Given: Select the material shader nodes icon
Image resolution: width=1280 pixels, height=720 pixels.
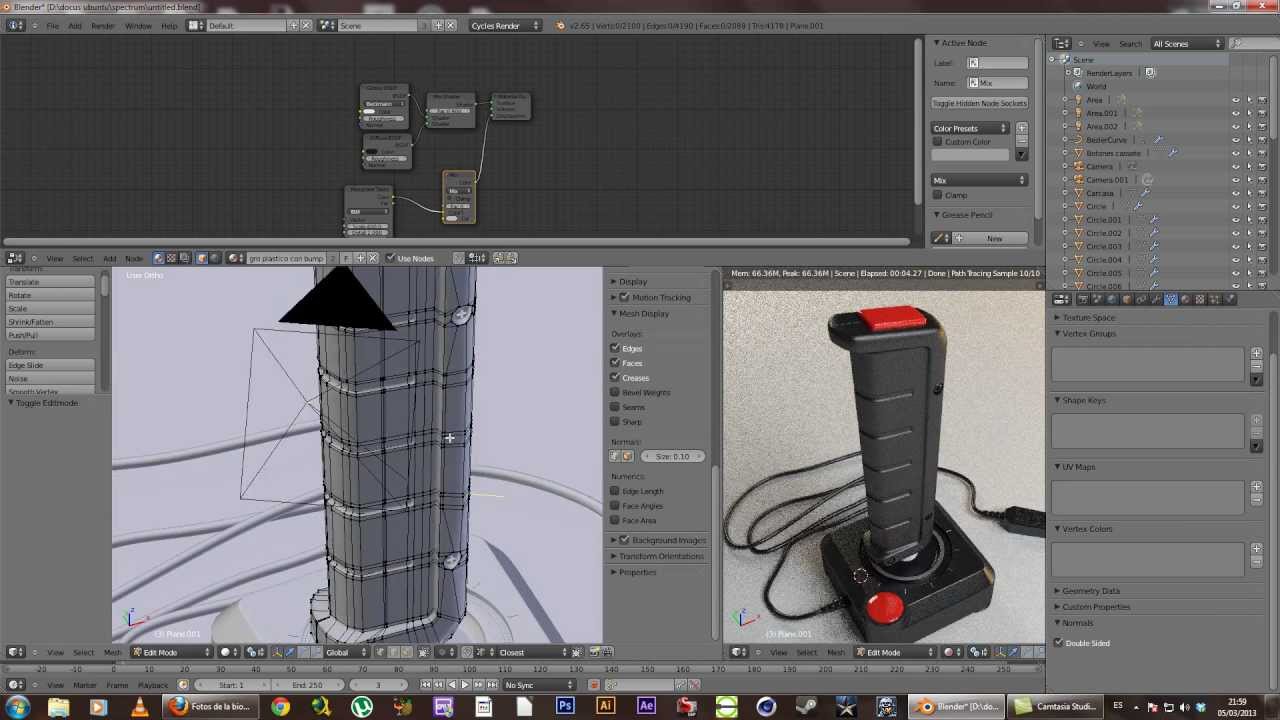Looking at the screenshot, I should click(x=158, y=258).
